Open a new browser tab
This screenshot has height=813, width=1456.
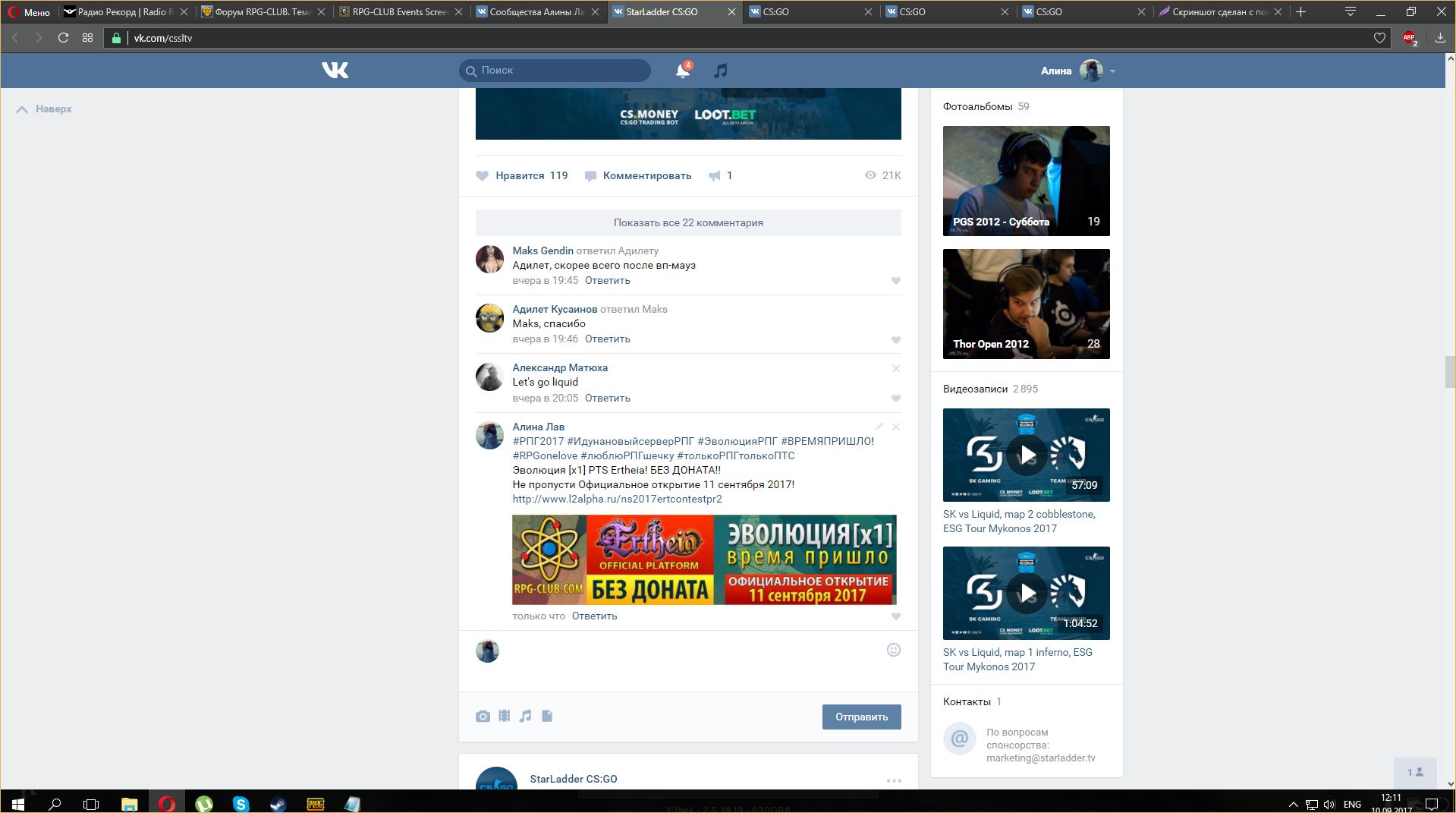point(1300,11)
